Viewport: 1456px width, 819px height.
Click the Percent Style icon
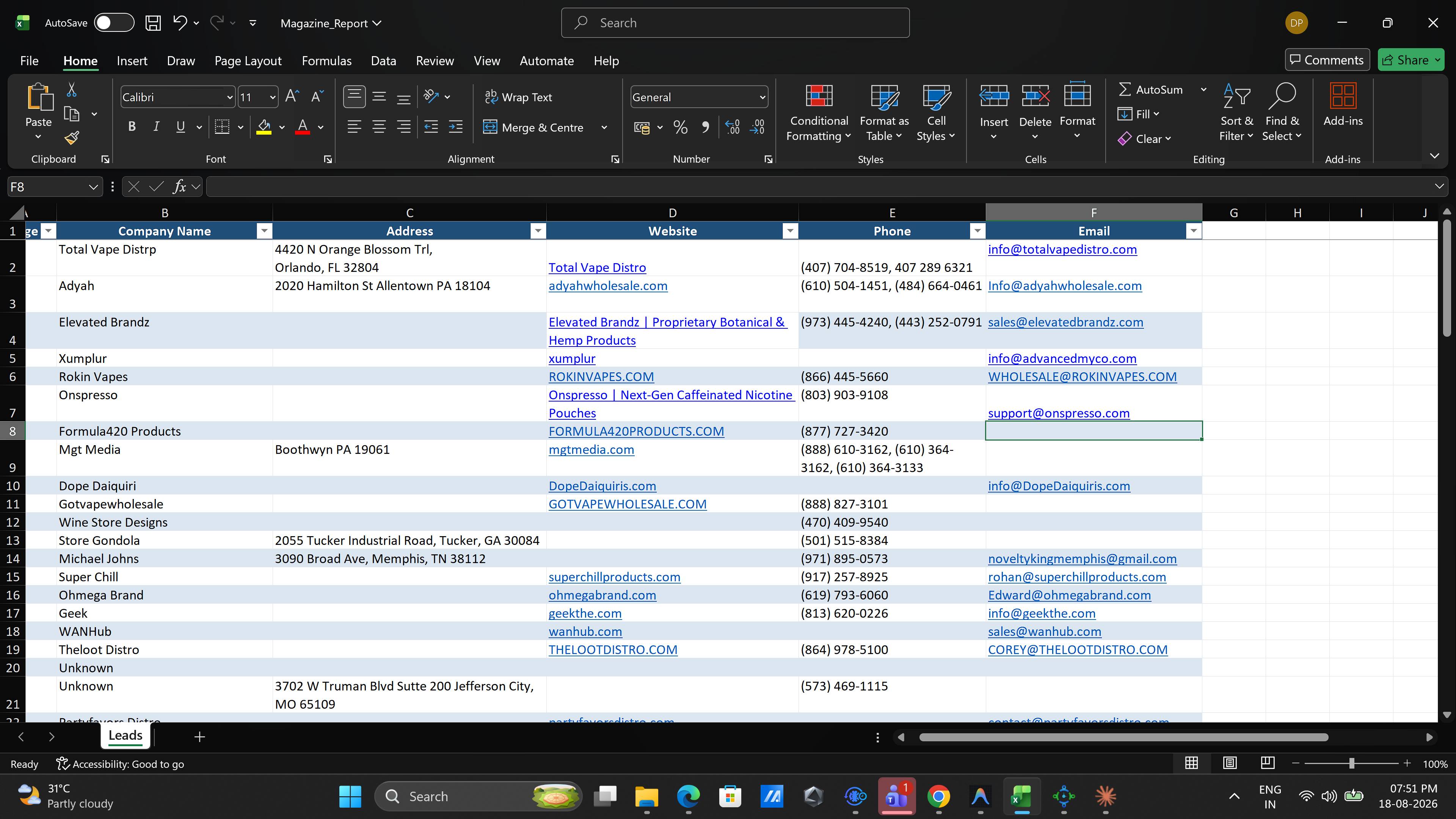coord(681,127)
